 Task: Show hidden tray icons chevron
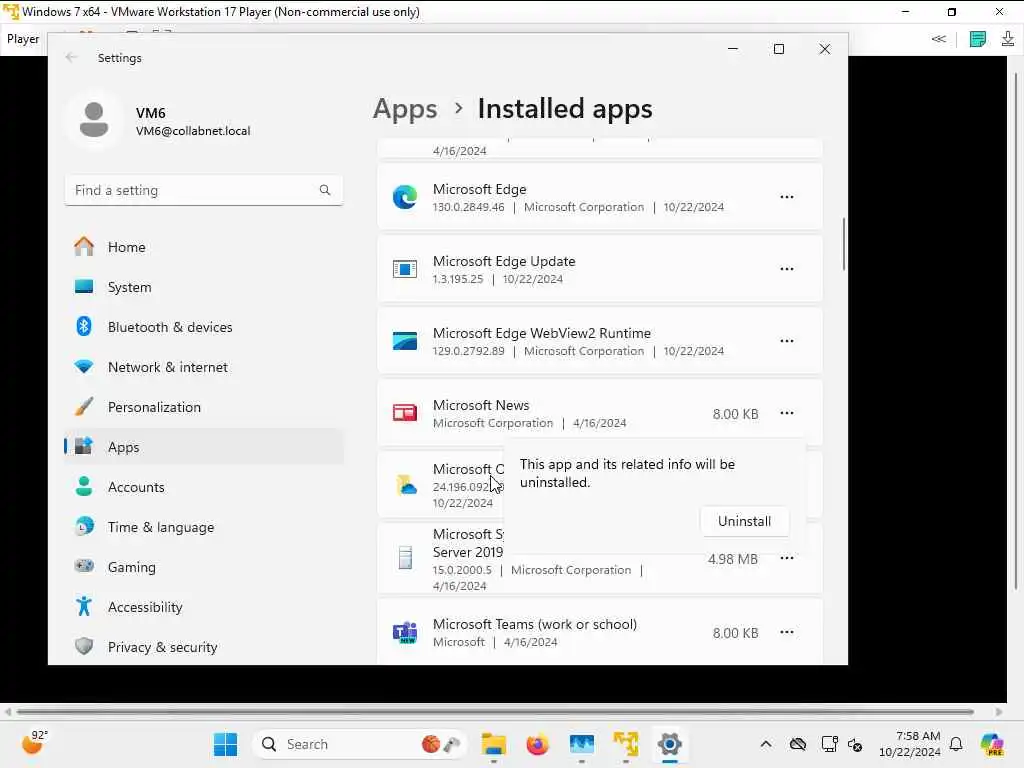[x=766, y=744]
